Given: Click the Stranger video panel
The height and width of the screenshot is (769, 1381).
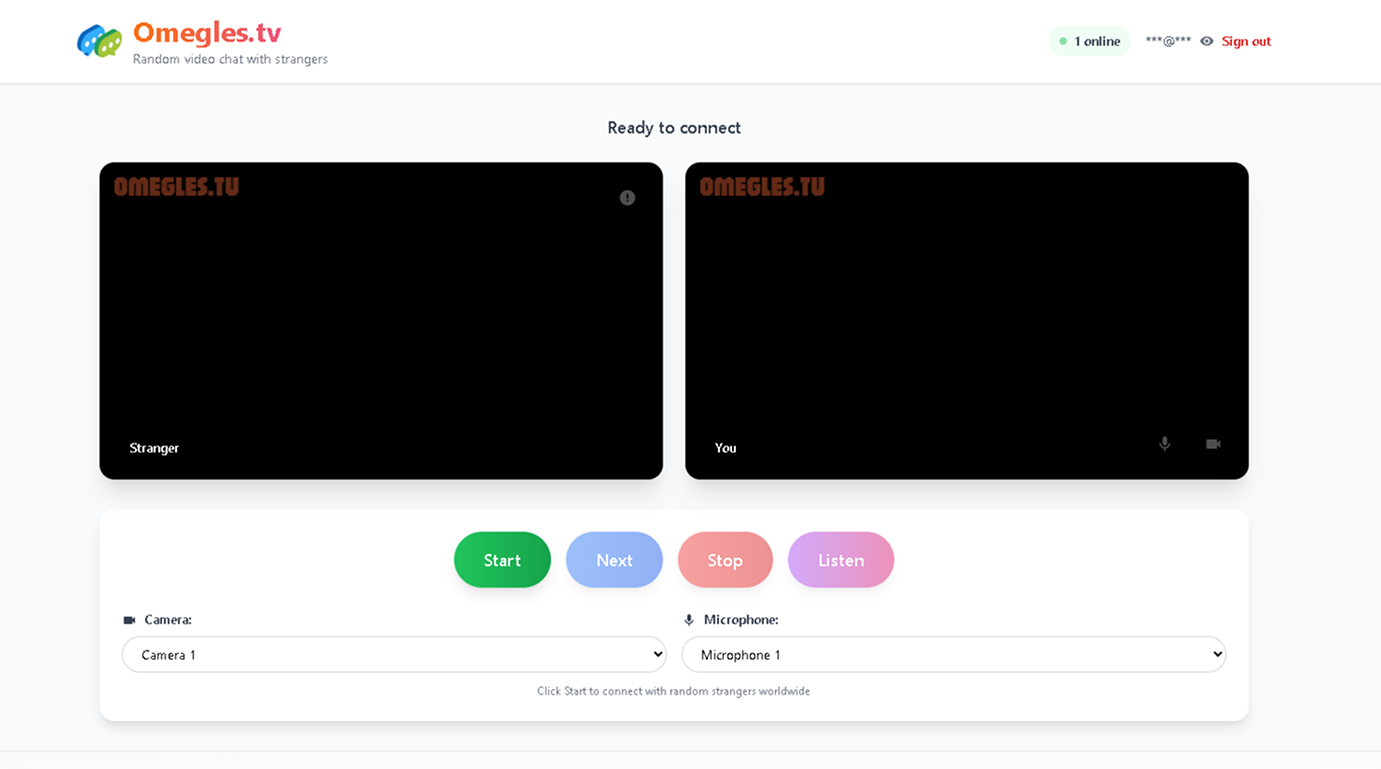Looking at the screenshot, I should coord(381,321).
